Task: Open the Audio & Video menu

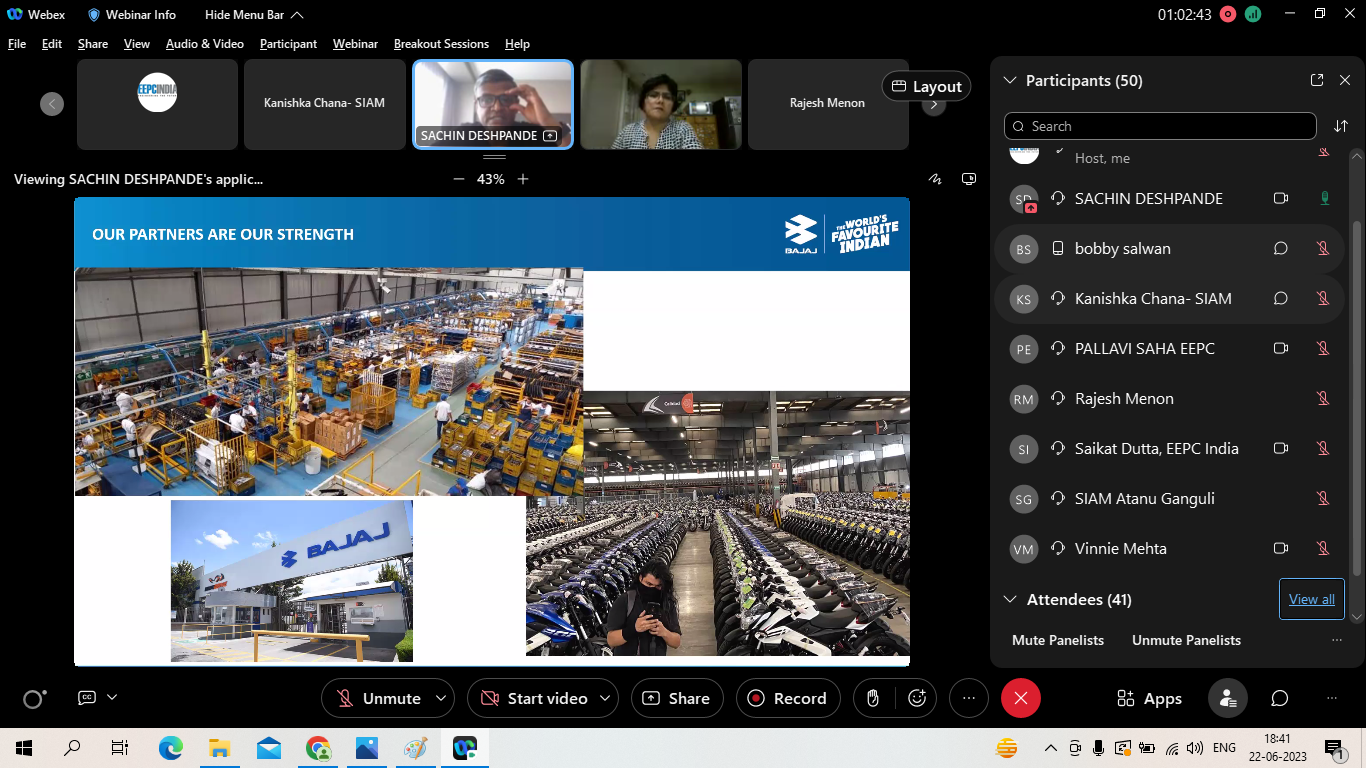Action: 205,44
